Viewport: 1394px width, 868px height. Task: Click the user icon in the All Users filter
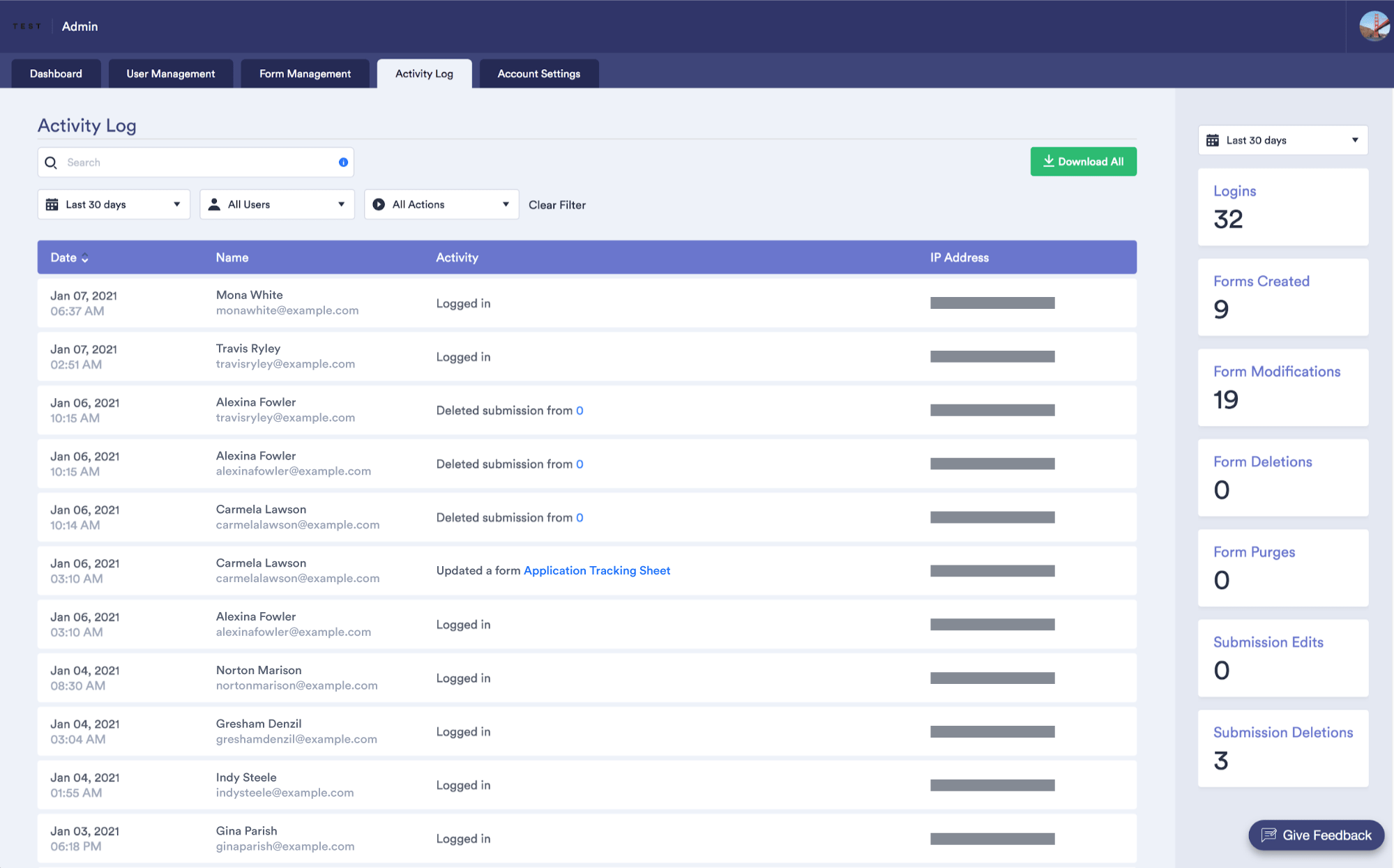215,204
